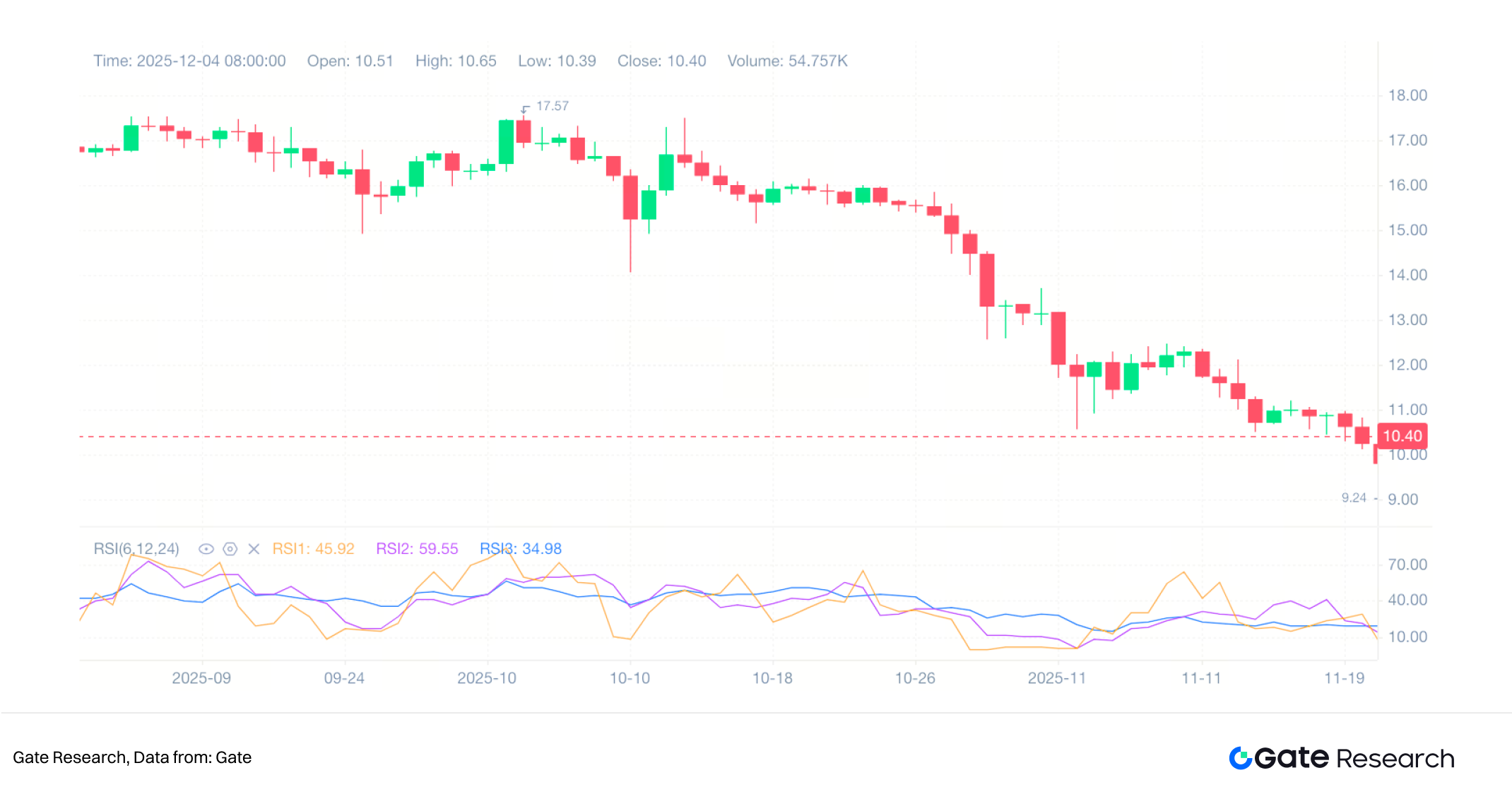Click the Gate Research logo icon
The width and height of the screenshot is (1512, 804).
point(1240,758)
